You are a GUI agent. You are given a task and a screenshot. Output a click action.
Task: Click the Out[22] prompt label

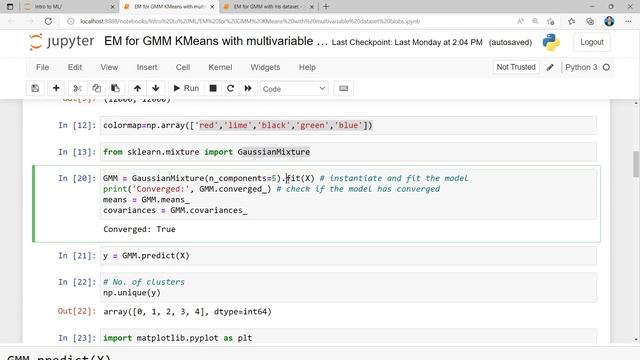coord(77,311)
